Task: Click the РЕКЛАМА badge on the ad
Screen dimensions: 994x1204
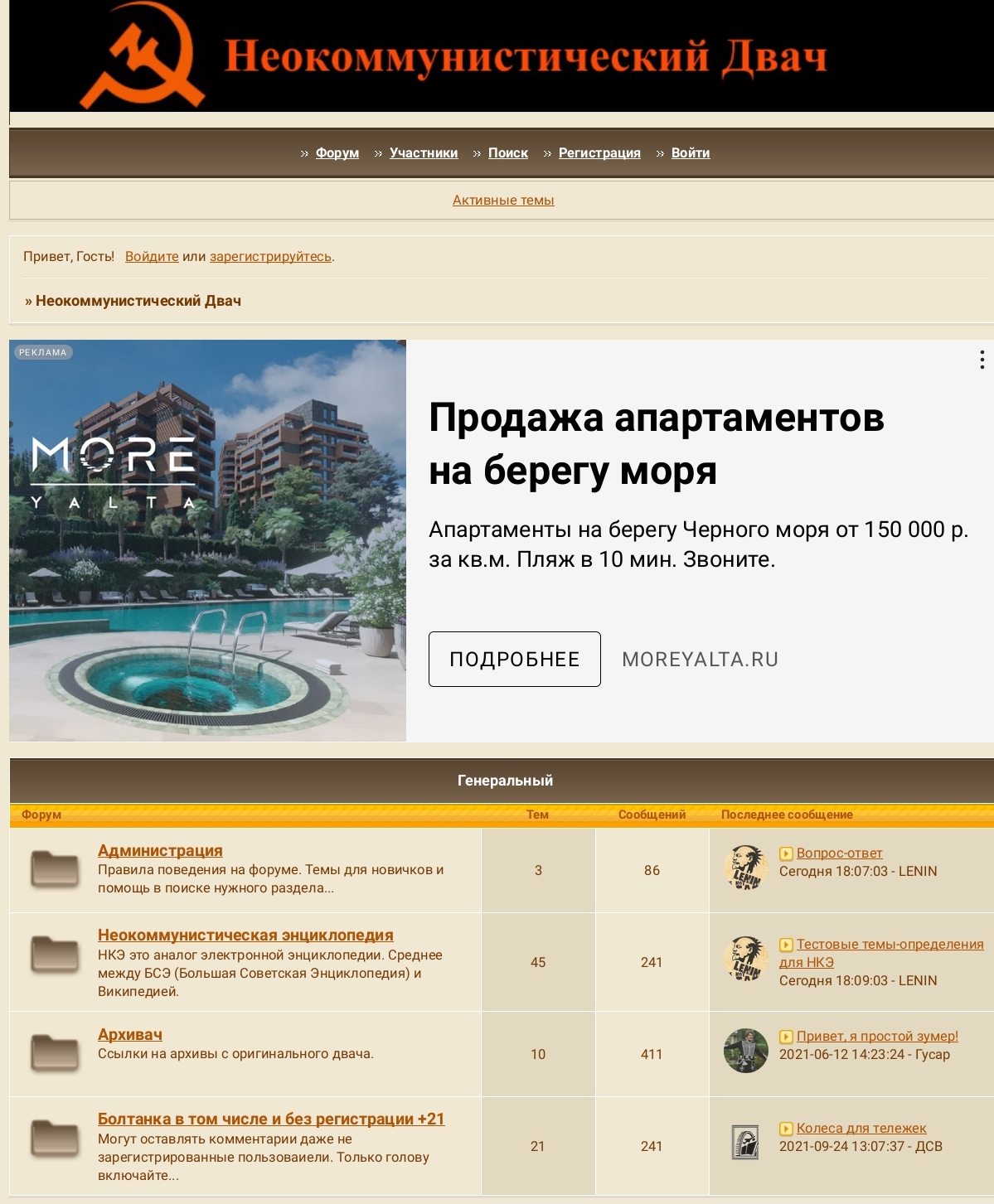Action: click(x=43, y=352)
